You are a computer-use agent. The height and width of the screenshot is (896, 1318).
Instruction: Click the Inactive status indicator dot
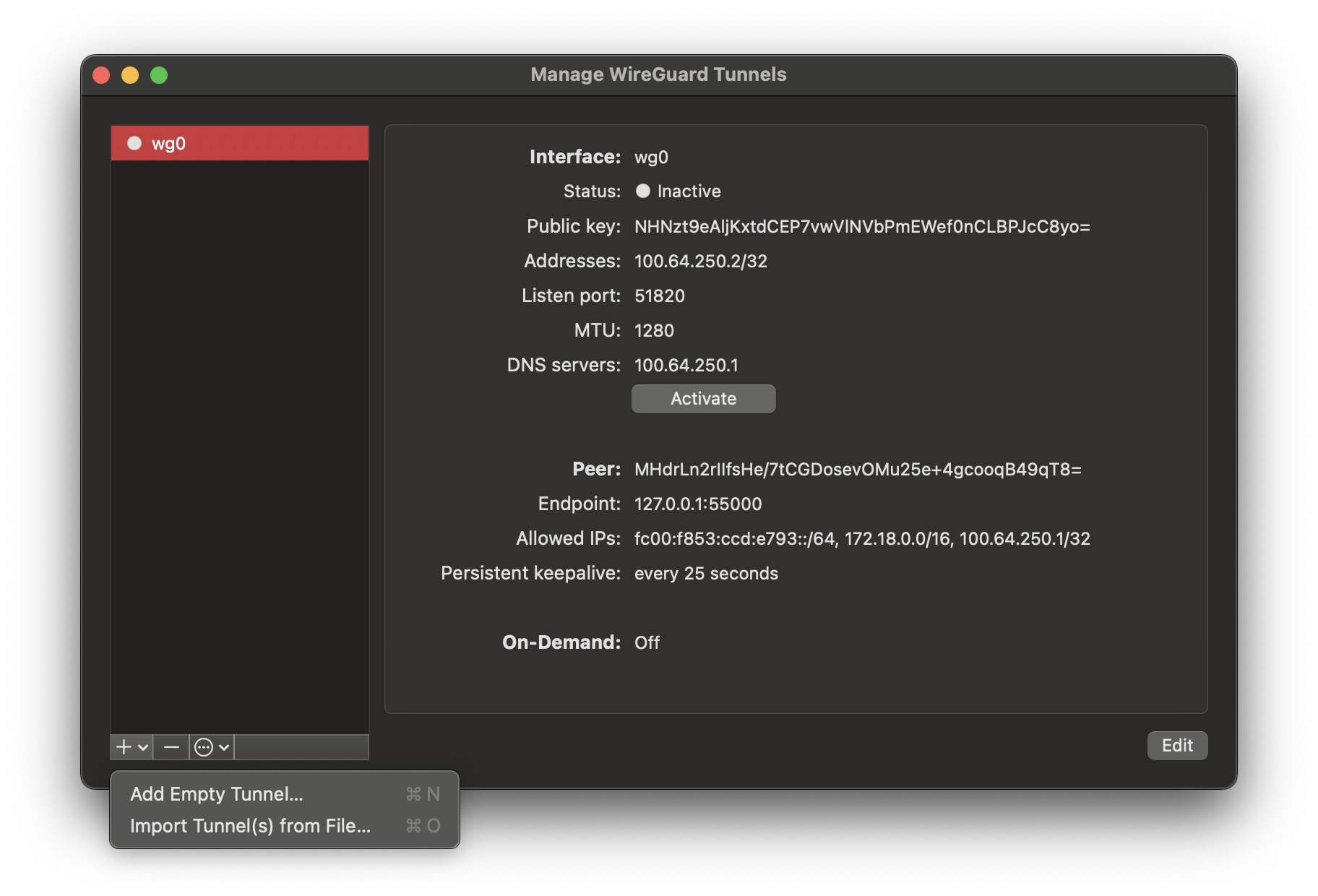pyautogui.click(x=643, y=191)
